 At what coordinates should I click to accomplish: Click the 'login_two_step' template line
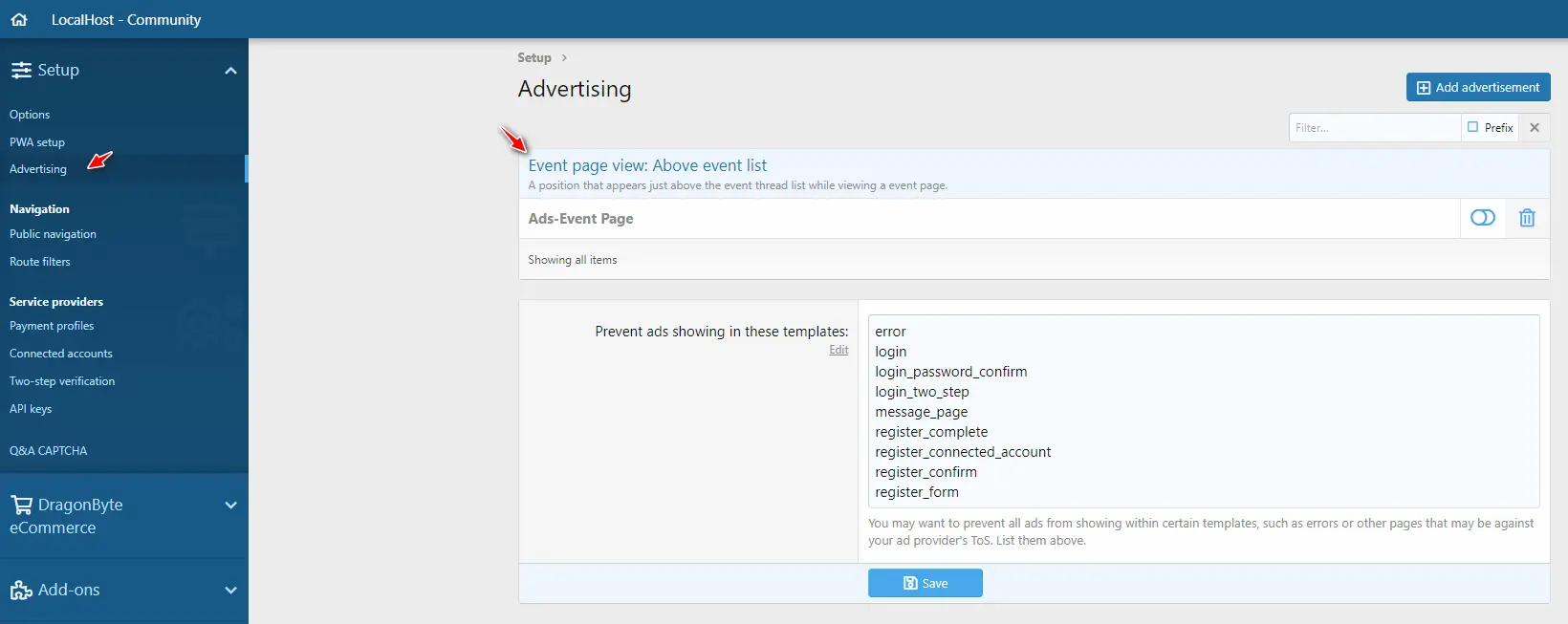pos(922,392)
